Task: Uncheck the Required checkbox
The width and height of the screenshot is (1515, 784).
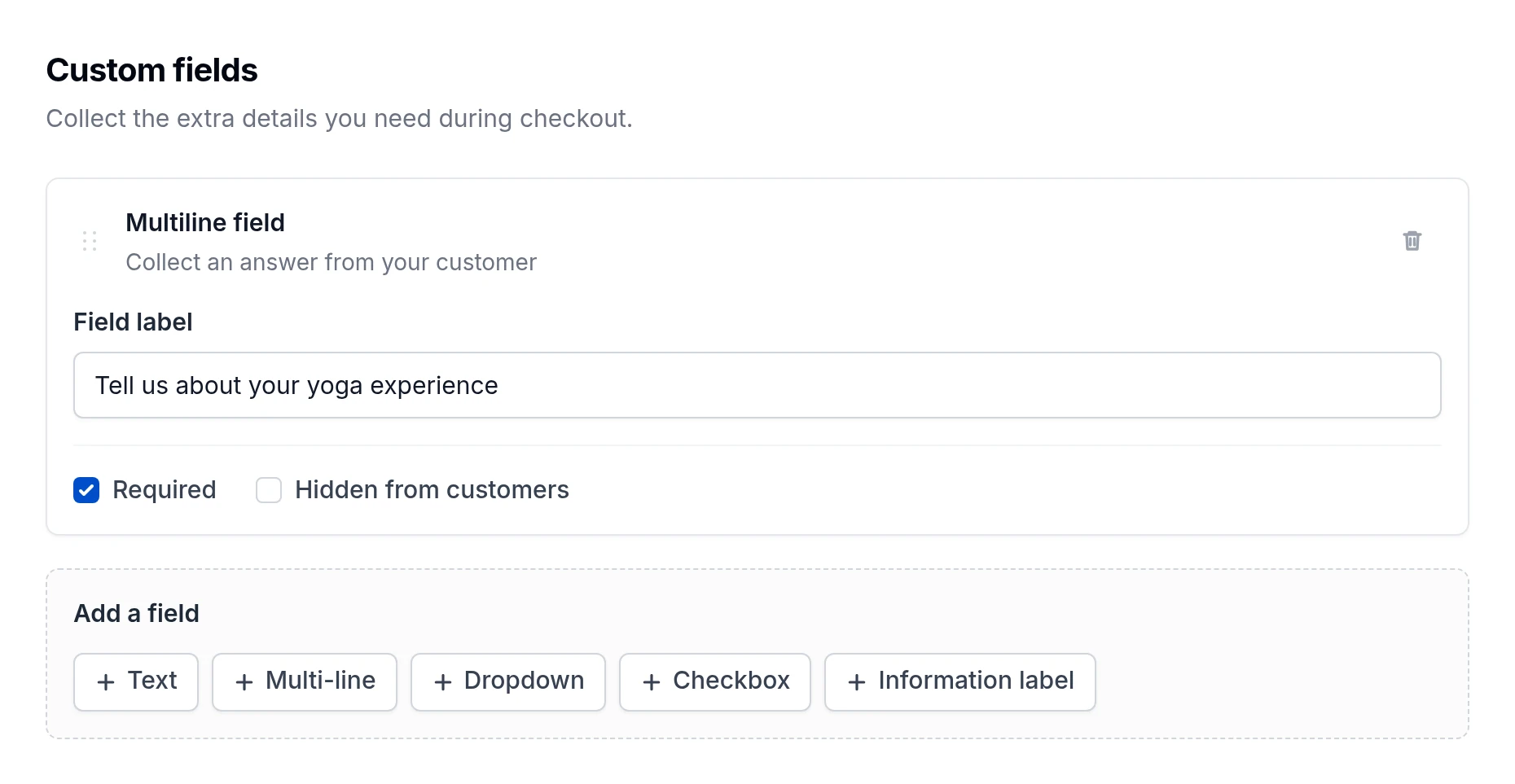Action: (86, 490)
